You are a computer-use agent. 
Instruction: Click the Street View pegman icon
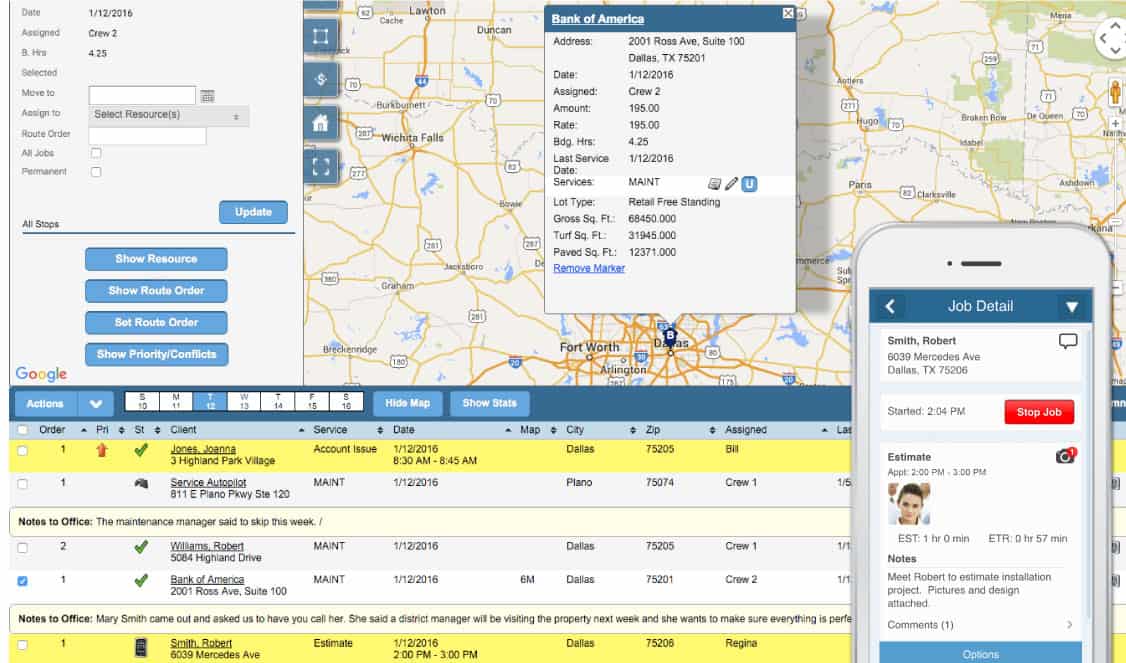coord(1115,93)
